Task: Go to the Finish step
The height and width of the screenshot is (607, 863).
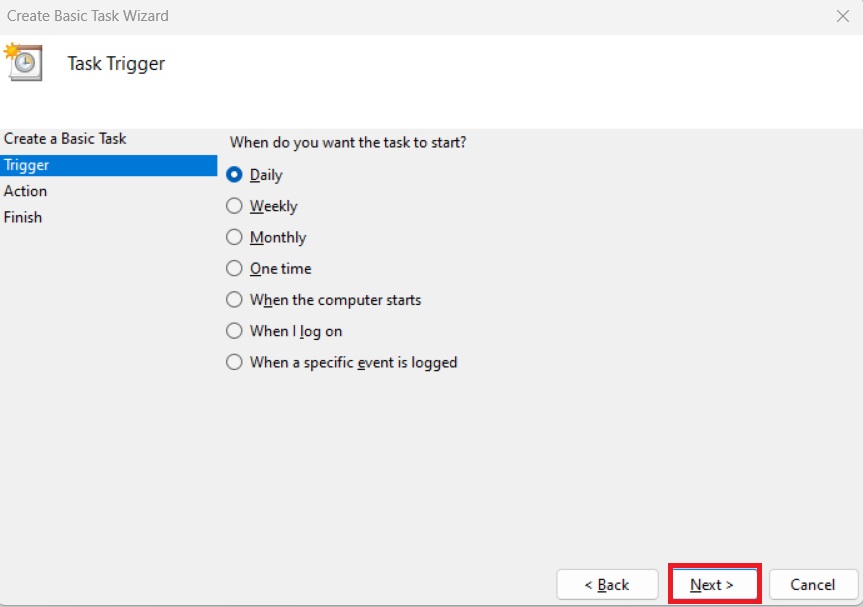Action: click(23, 217)
